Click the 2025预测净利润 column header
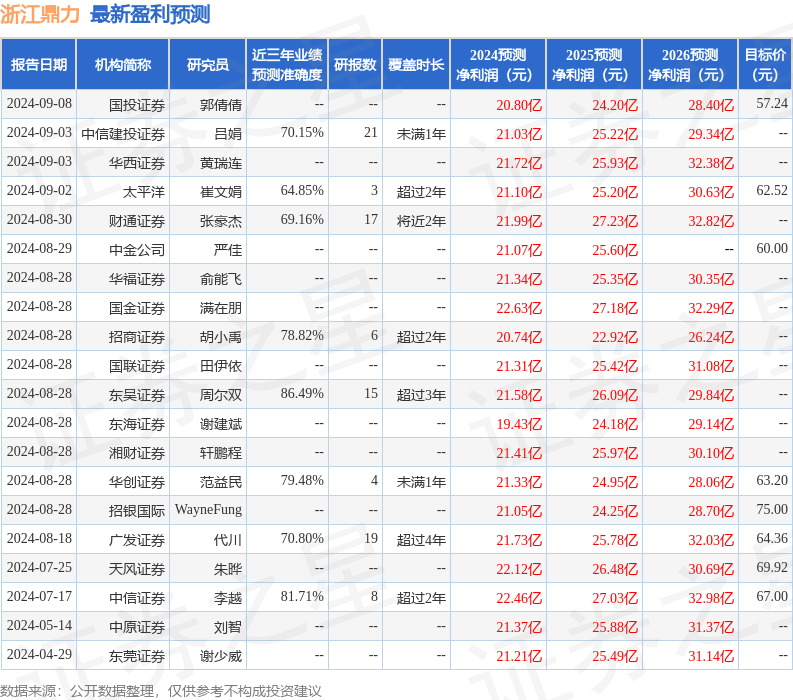 coord(594,65)
